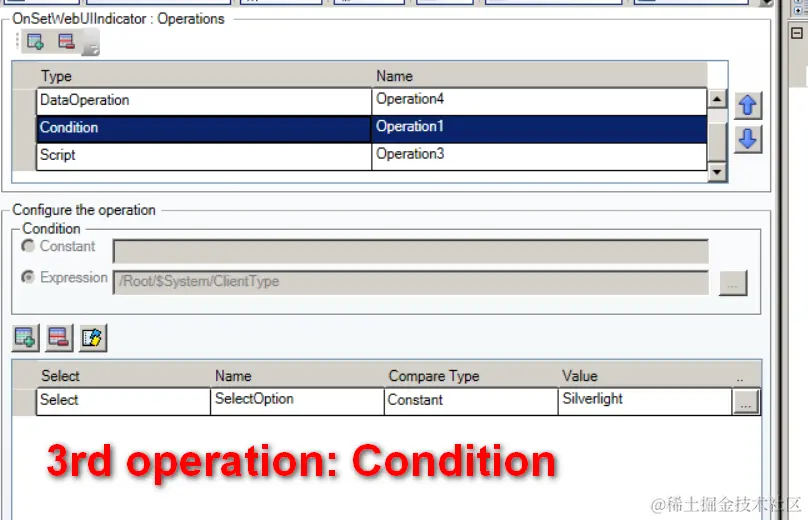808x520 pixels.
Task: Delete the select option row icon
Action: (x=59, y=338)
